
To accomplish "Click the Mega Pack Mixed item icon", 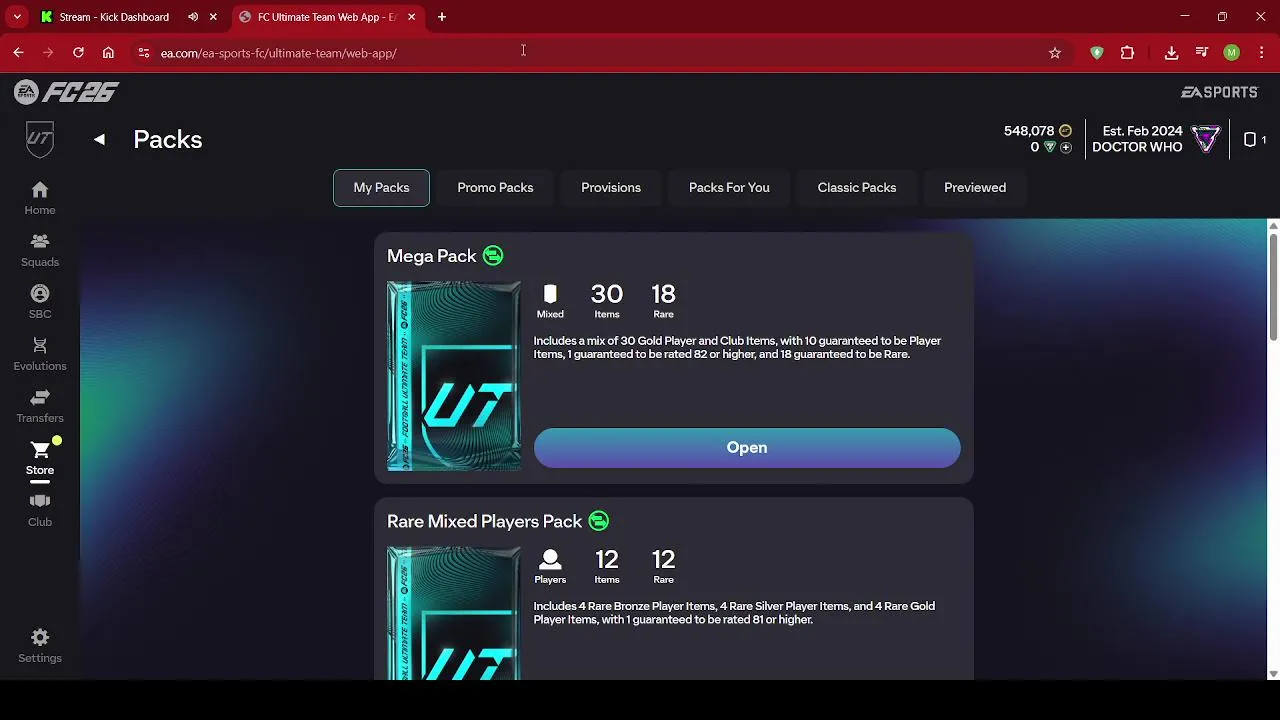I will 550,294.
